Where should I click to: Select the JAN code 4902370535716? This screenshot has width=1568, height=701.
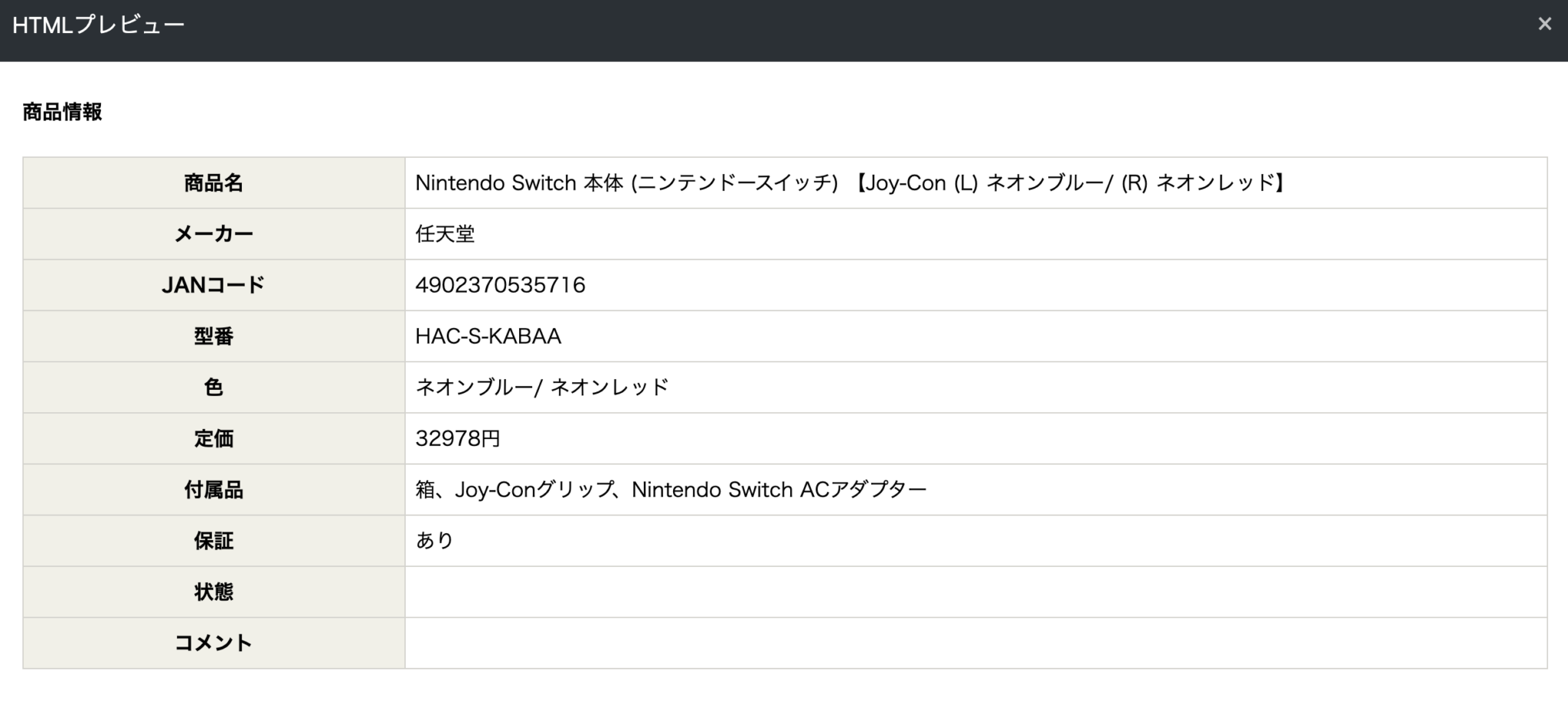[499, 285]
